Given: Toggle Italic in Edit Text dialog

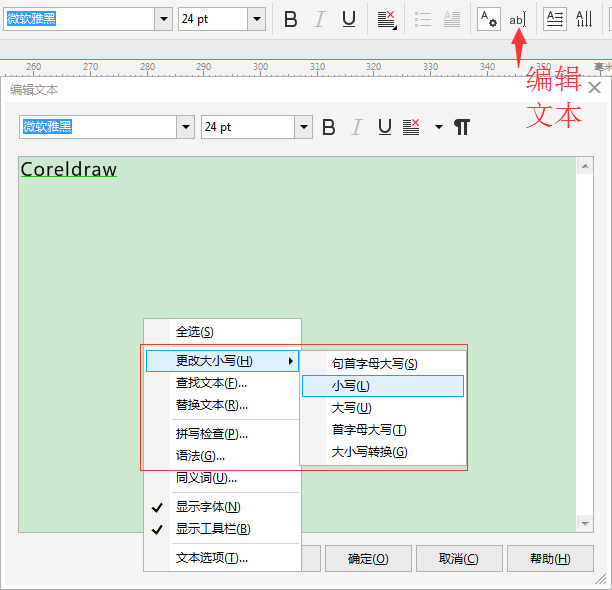Looking at the screenshot, I should tap(357, 127).
